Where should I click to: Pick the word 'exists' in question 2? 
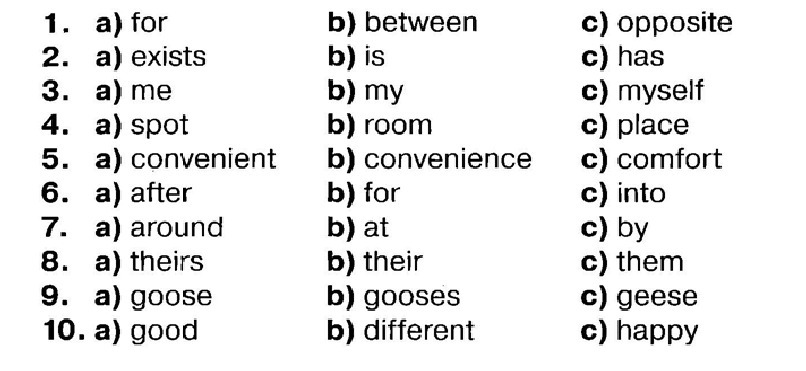point(168,57)
